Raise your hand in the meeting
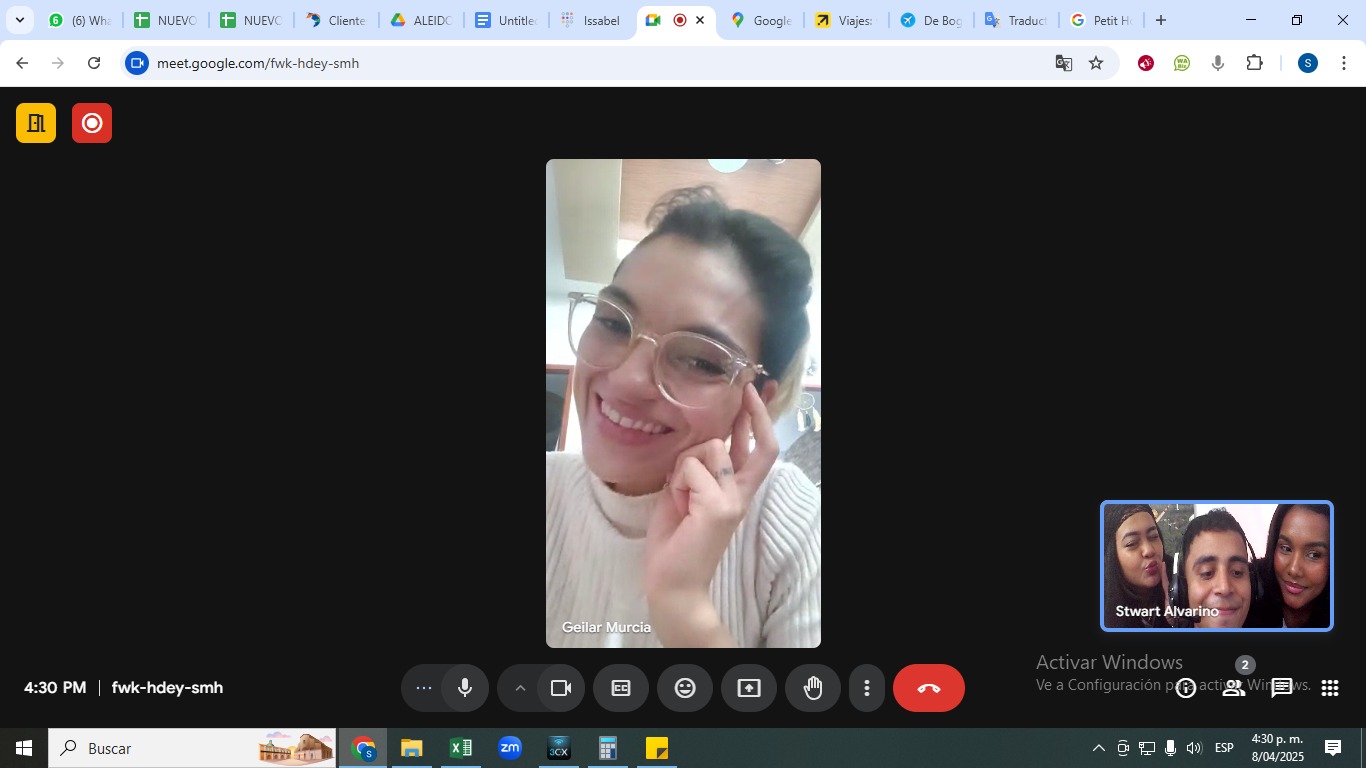Viewport: 1366px width, 768px height. [x=813, y=688]
